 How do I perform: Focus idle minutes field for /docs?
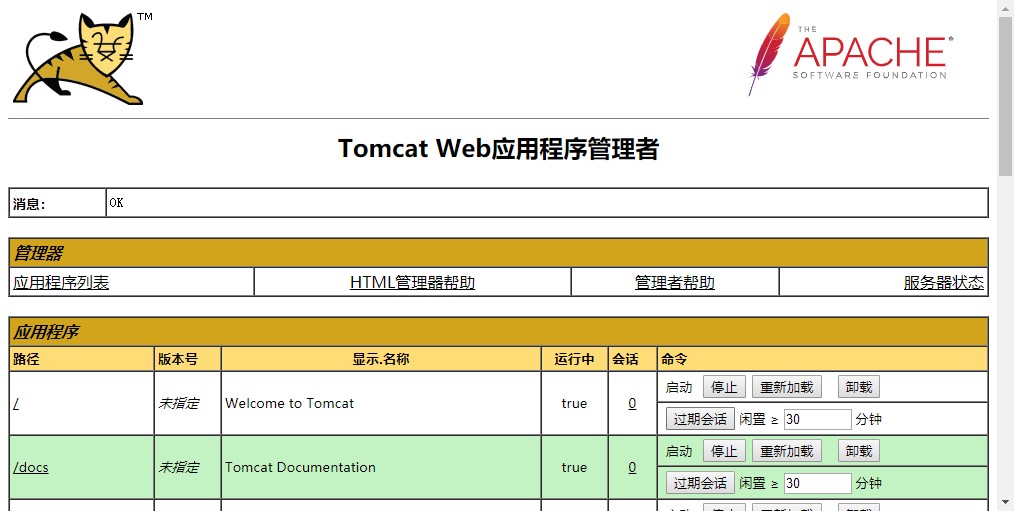pyautogui.click(x=817, y=483)
